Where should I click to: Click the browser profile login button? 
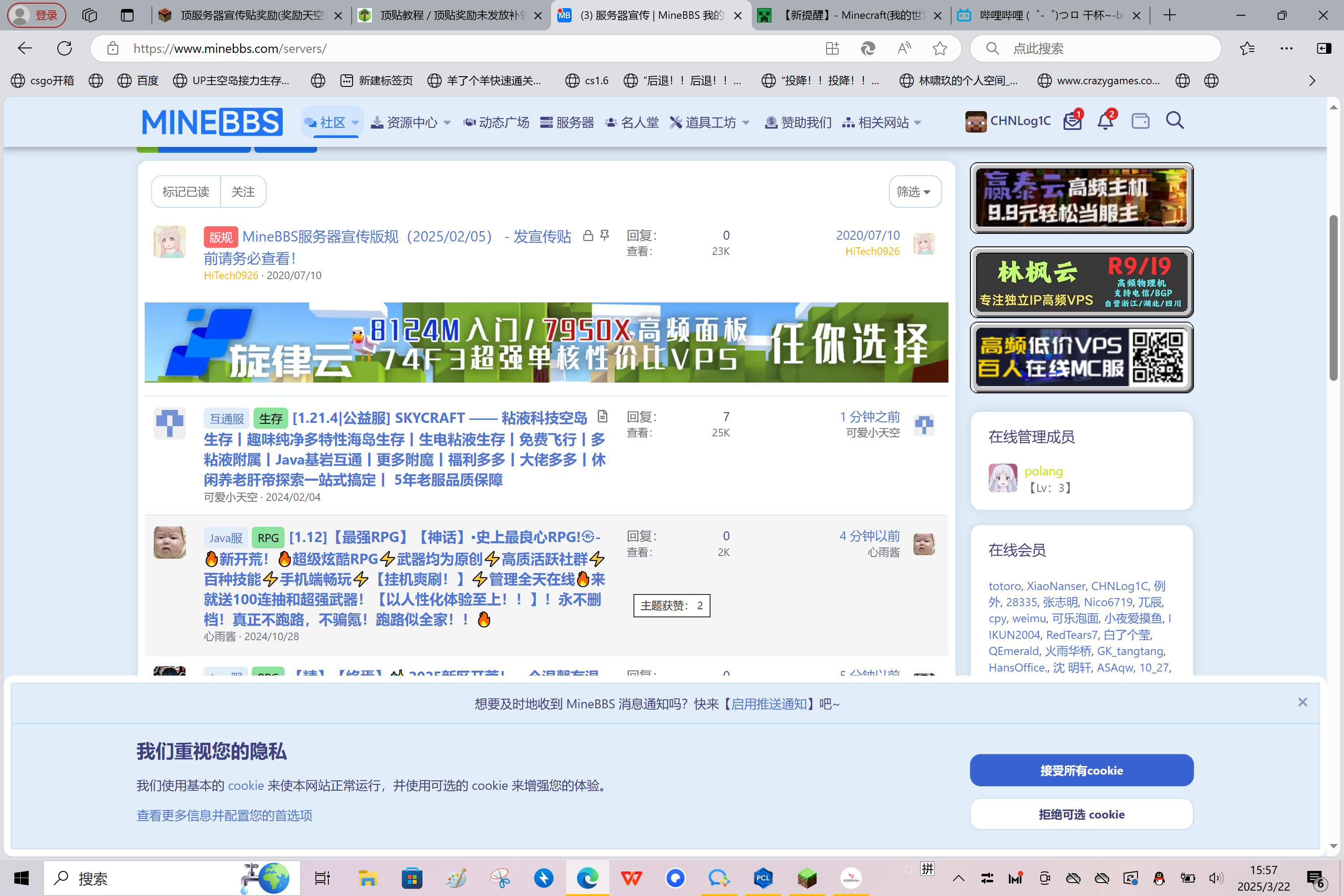click(x=37, y=15)
